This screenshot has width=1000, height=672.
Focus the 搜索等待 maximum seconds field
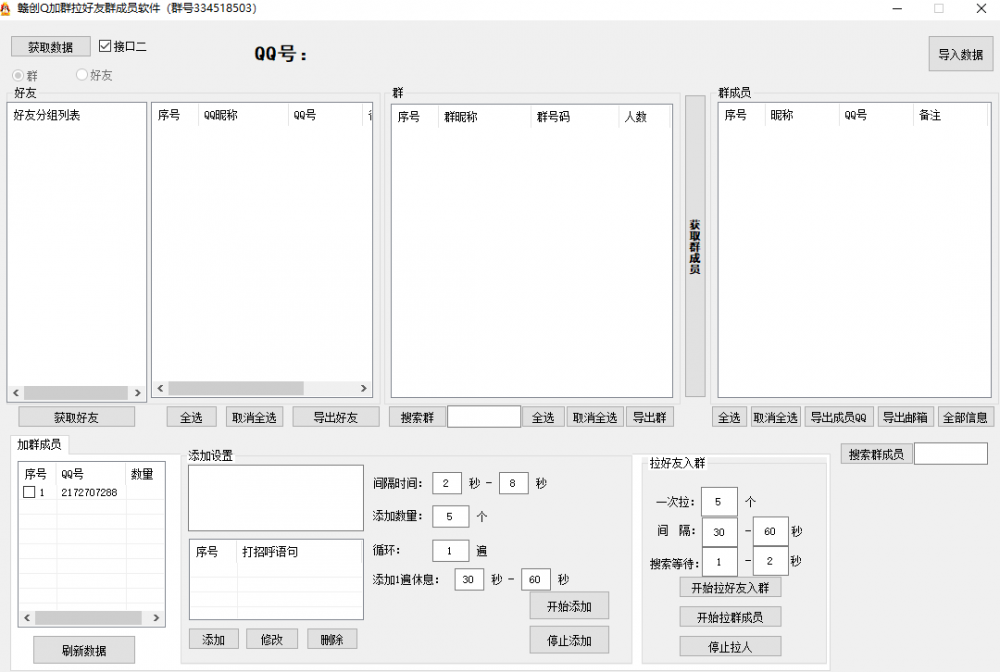point(770,562)
